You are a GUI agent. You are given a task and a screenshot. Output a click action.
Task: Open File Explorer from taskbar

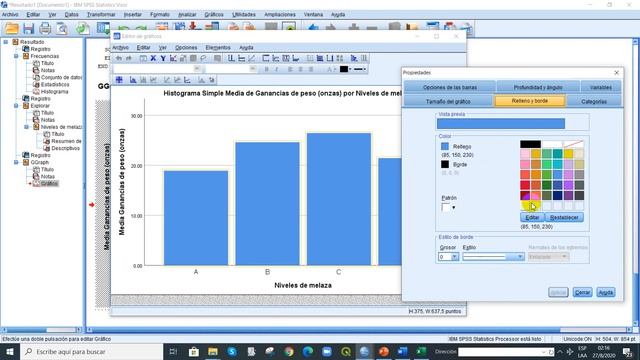click(213, 351)
